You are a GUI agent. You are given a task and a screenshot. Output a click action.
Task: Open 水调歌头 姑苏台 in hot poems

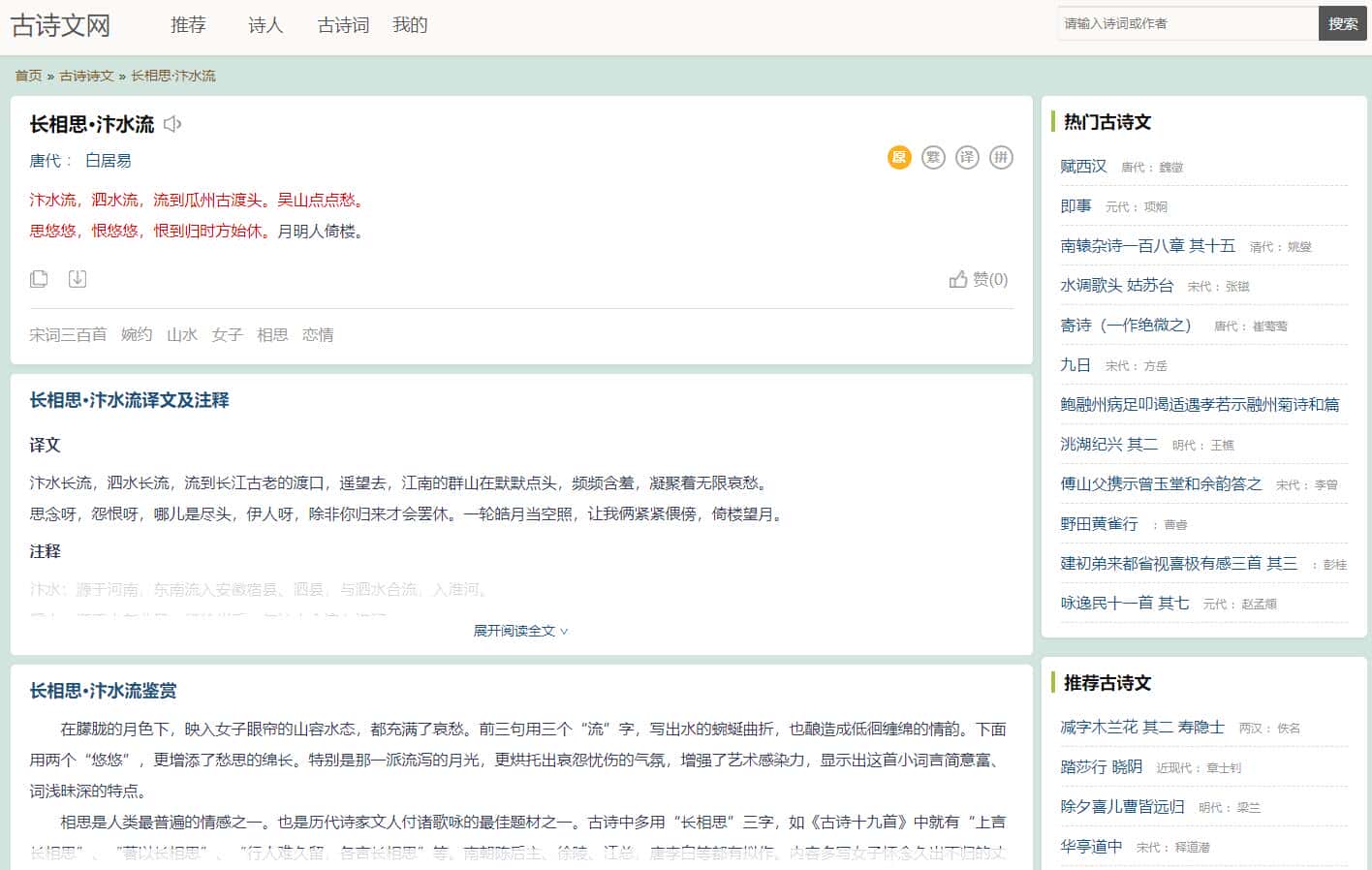coord(1116,286)
